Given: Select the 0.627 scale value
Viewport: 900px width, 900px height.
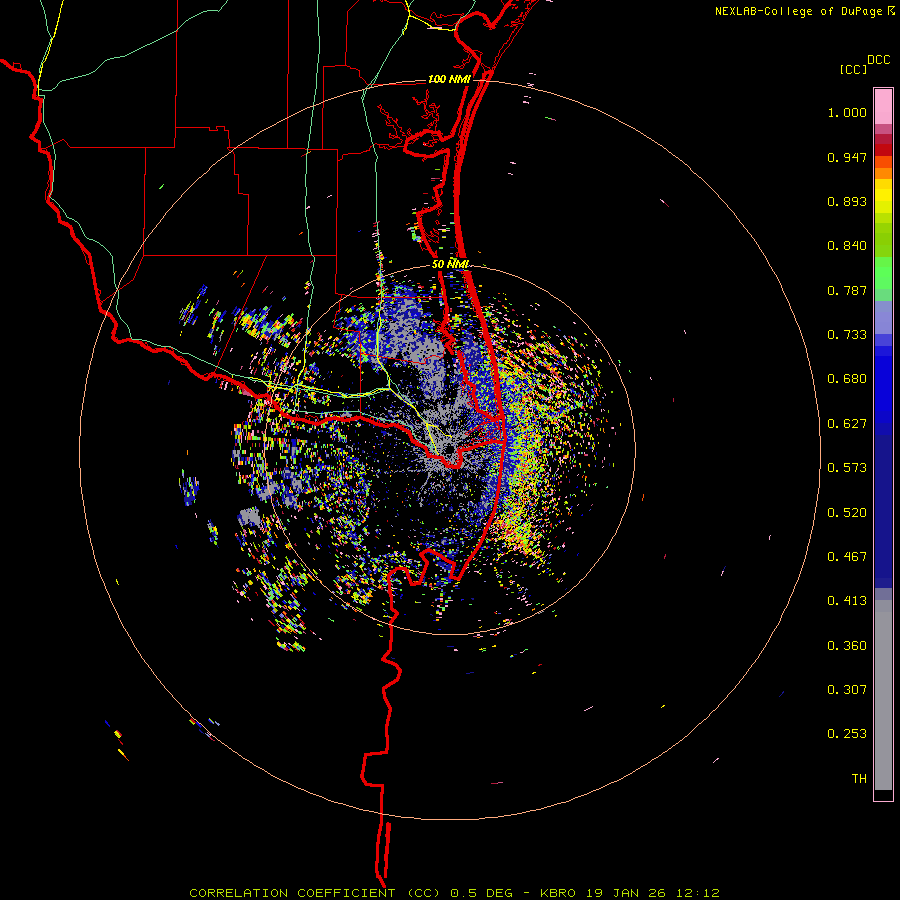Looking at the screenshot, I should (847, 424).
